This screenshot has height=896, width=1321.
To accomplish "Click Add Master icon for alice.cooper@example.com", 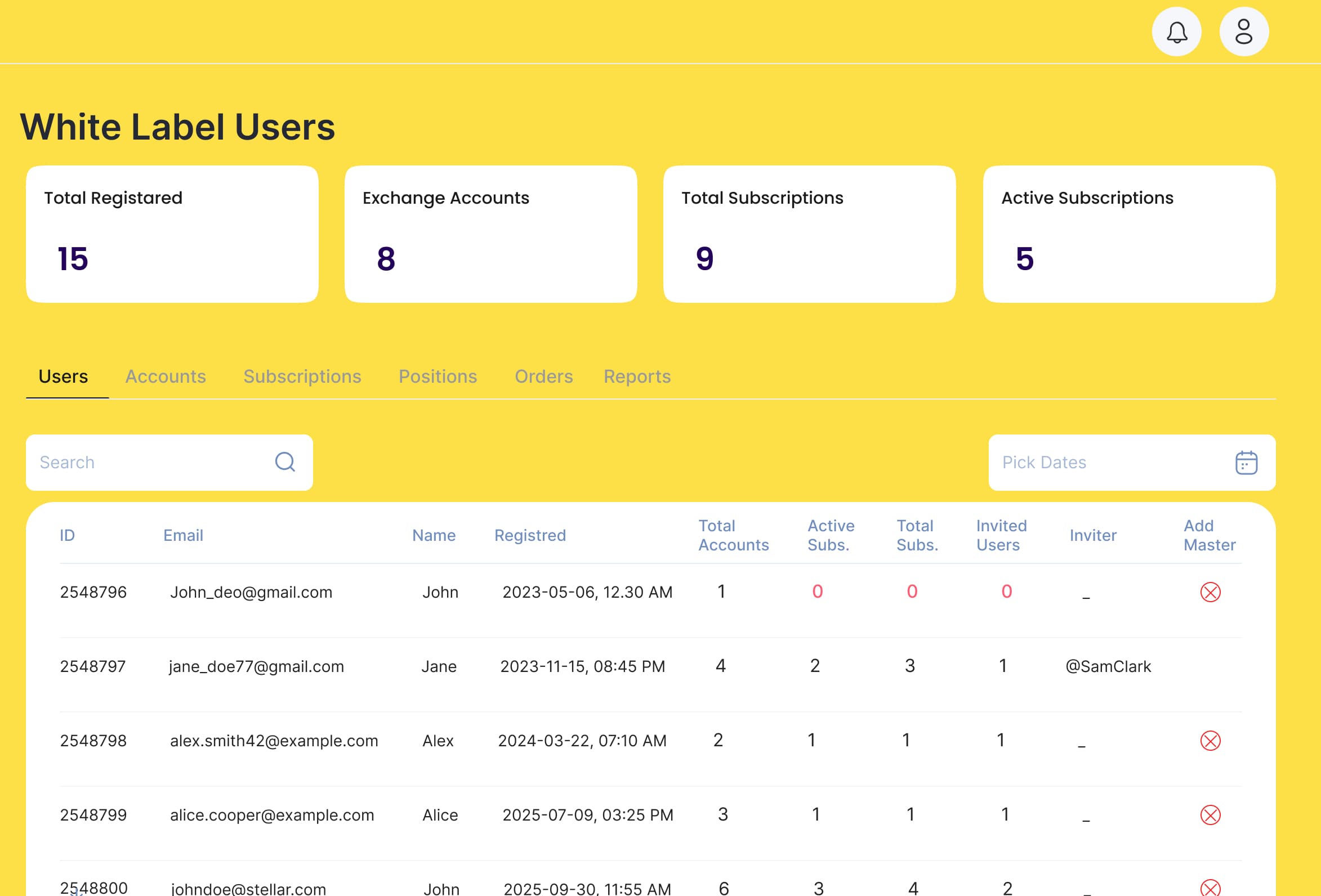I will (x=1210, y=815).
